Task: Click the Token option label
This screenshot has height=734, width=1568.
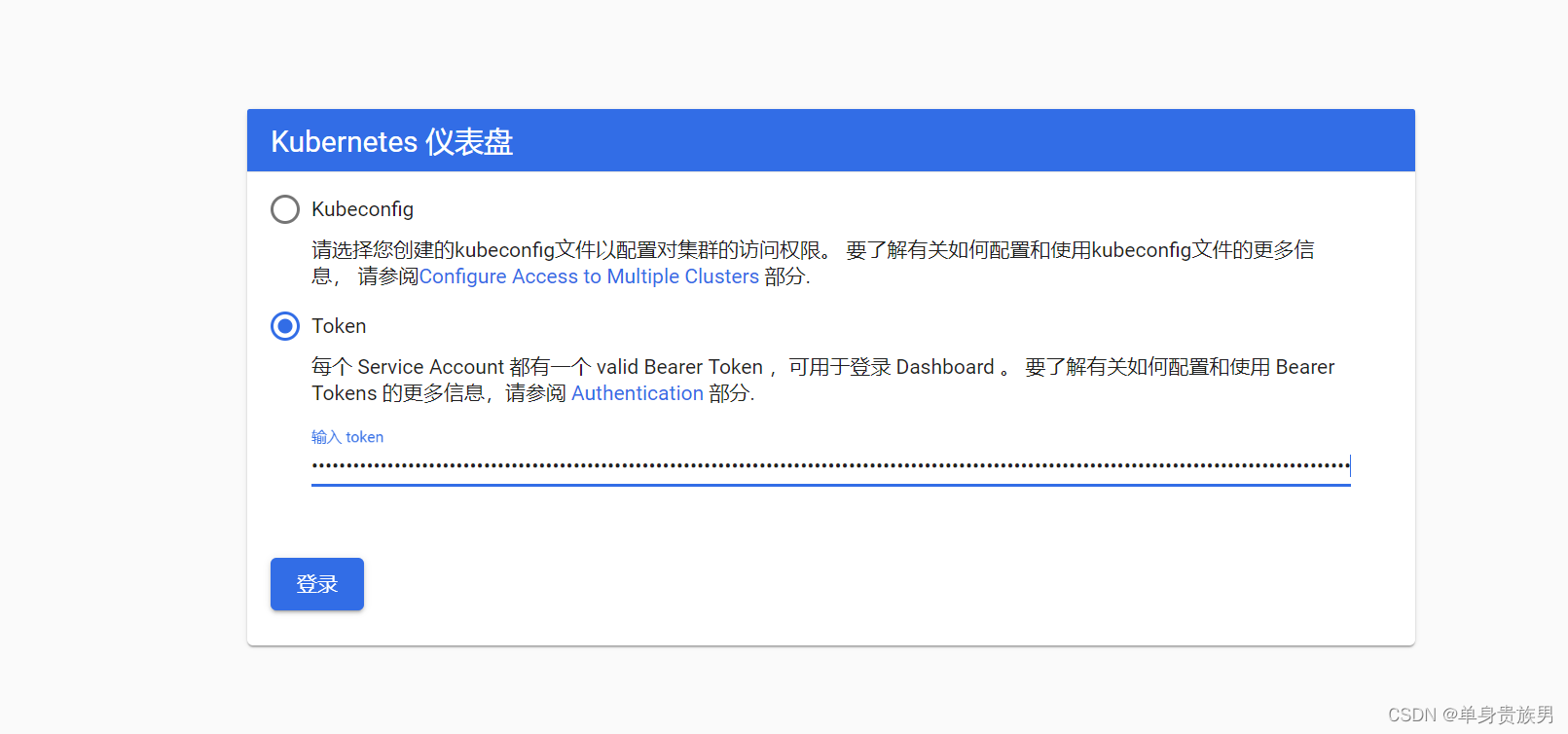Action: [x=339, y=326]
